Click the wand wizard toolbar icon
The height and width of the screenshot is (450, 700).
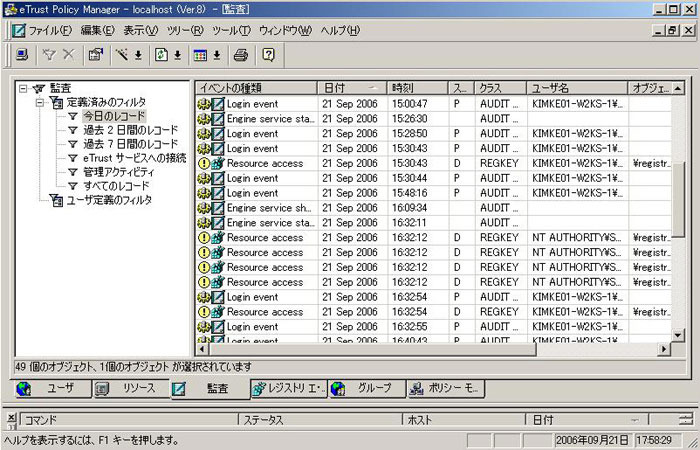tap(121, 55)
